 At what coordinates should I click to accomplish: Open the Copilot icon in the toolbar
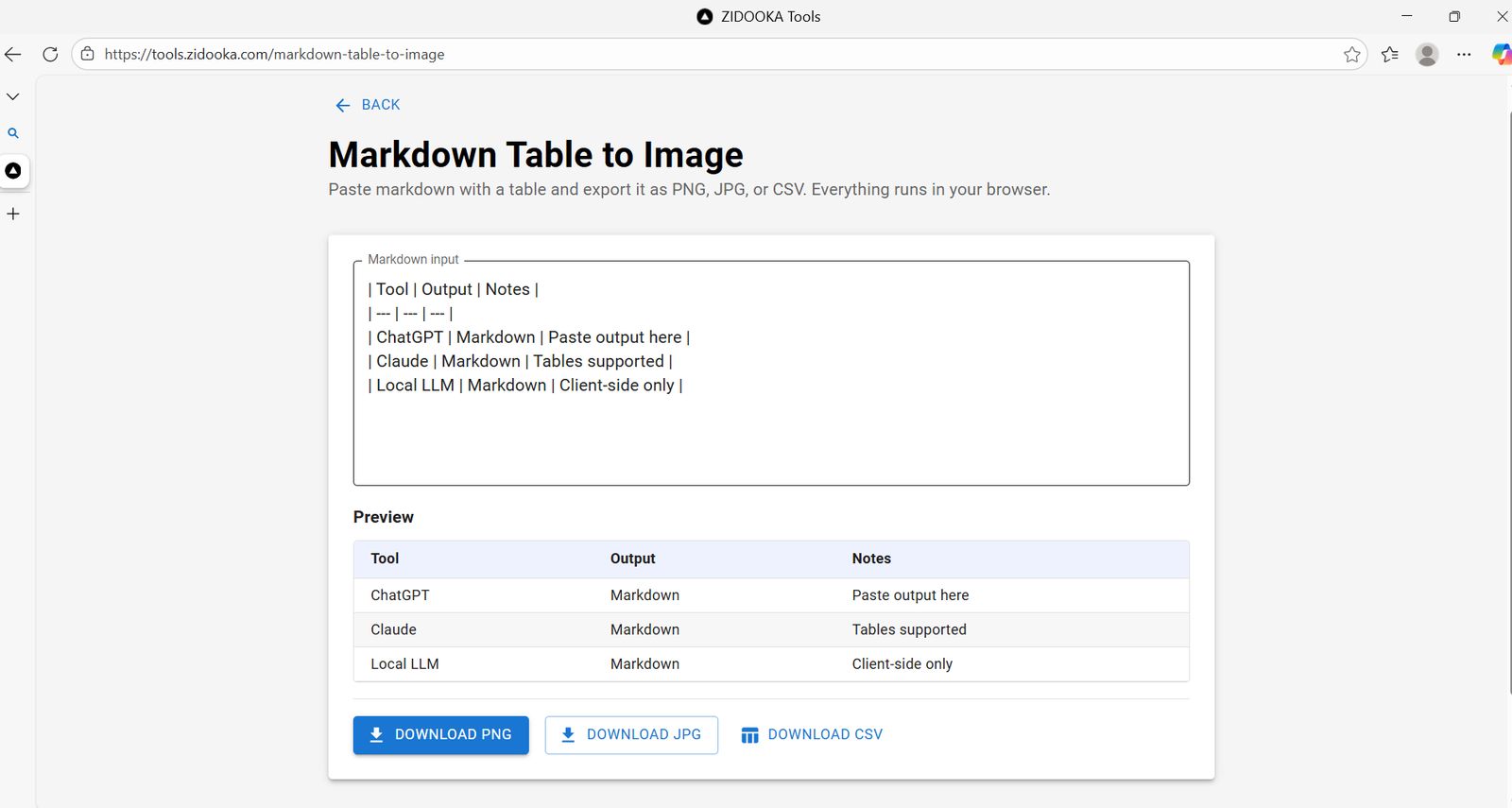pyautogui.click(x=1502, y=55)
